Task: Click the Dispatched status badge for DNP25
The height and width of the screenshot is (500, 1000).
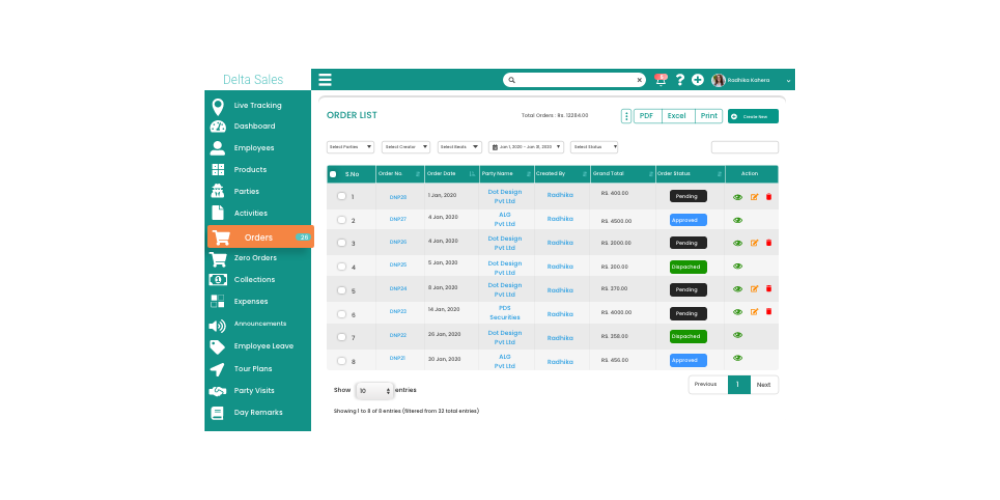Action: click(x=688, y=267)
